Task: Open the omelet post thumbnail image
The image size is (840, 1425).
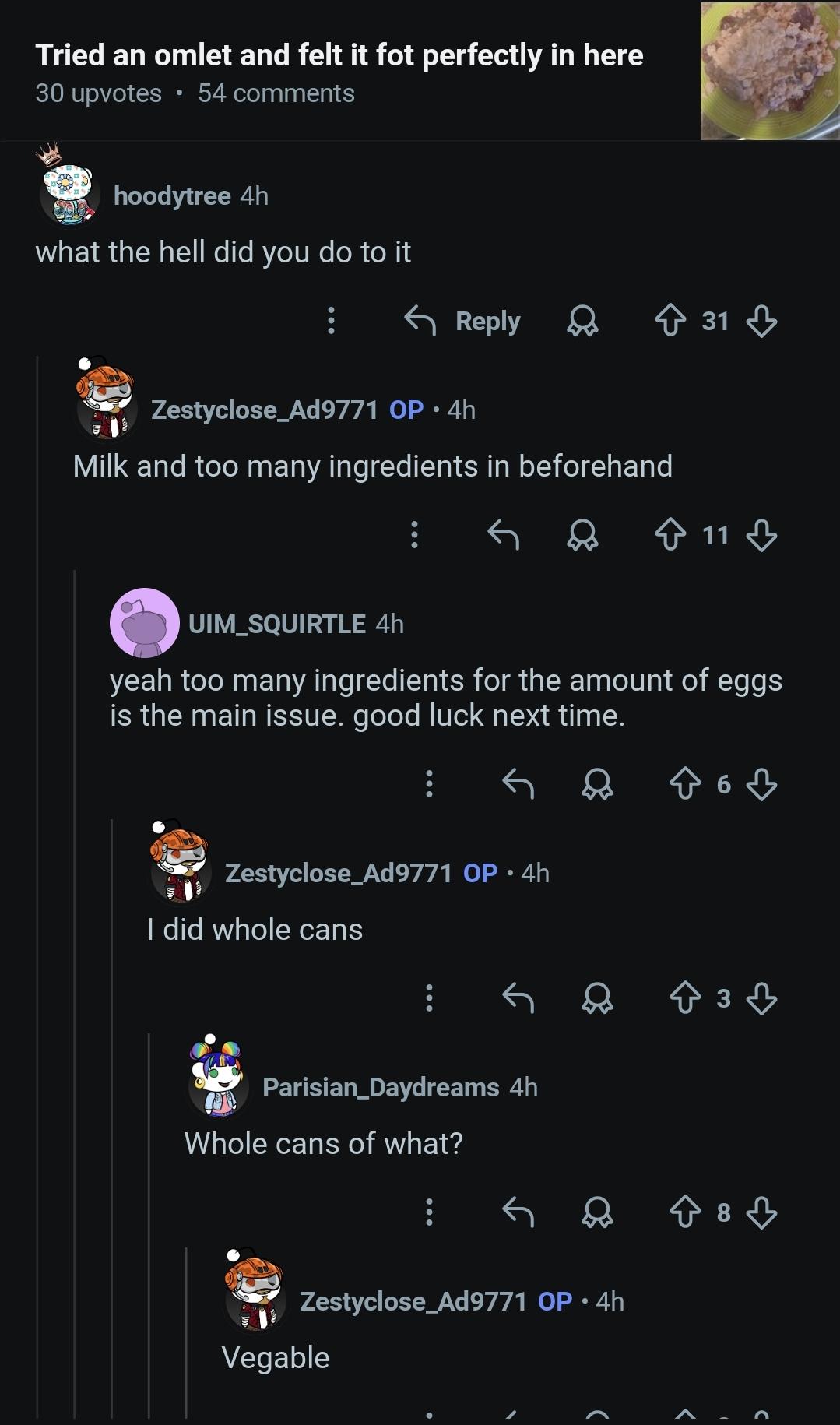Action: tap(769, 71)
